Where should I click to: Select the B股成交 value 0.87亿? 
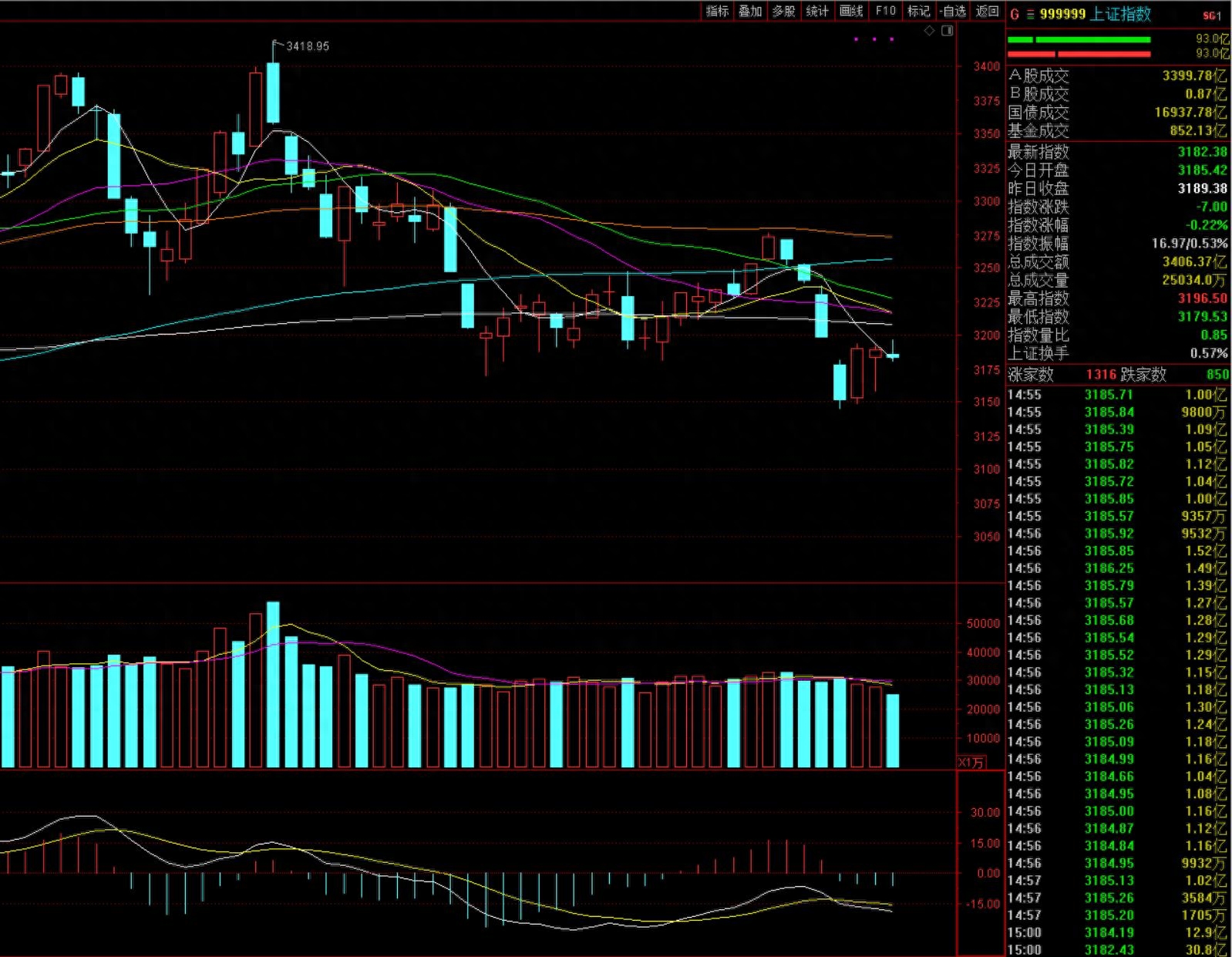(x=1206, y=94)
